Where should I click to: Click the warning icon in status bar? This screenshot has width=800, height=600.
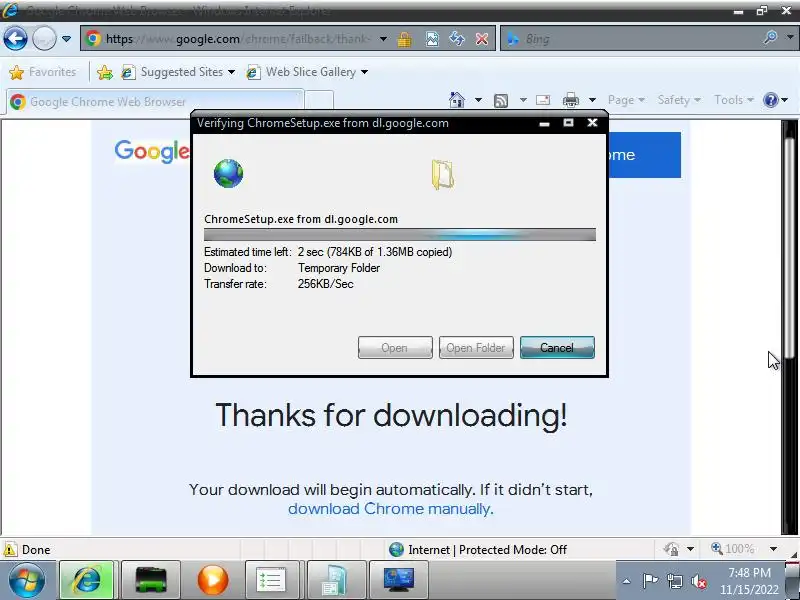click(x=10, y=549)
